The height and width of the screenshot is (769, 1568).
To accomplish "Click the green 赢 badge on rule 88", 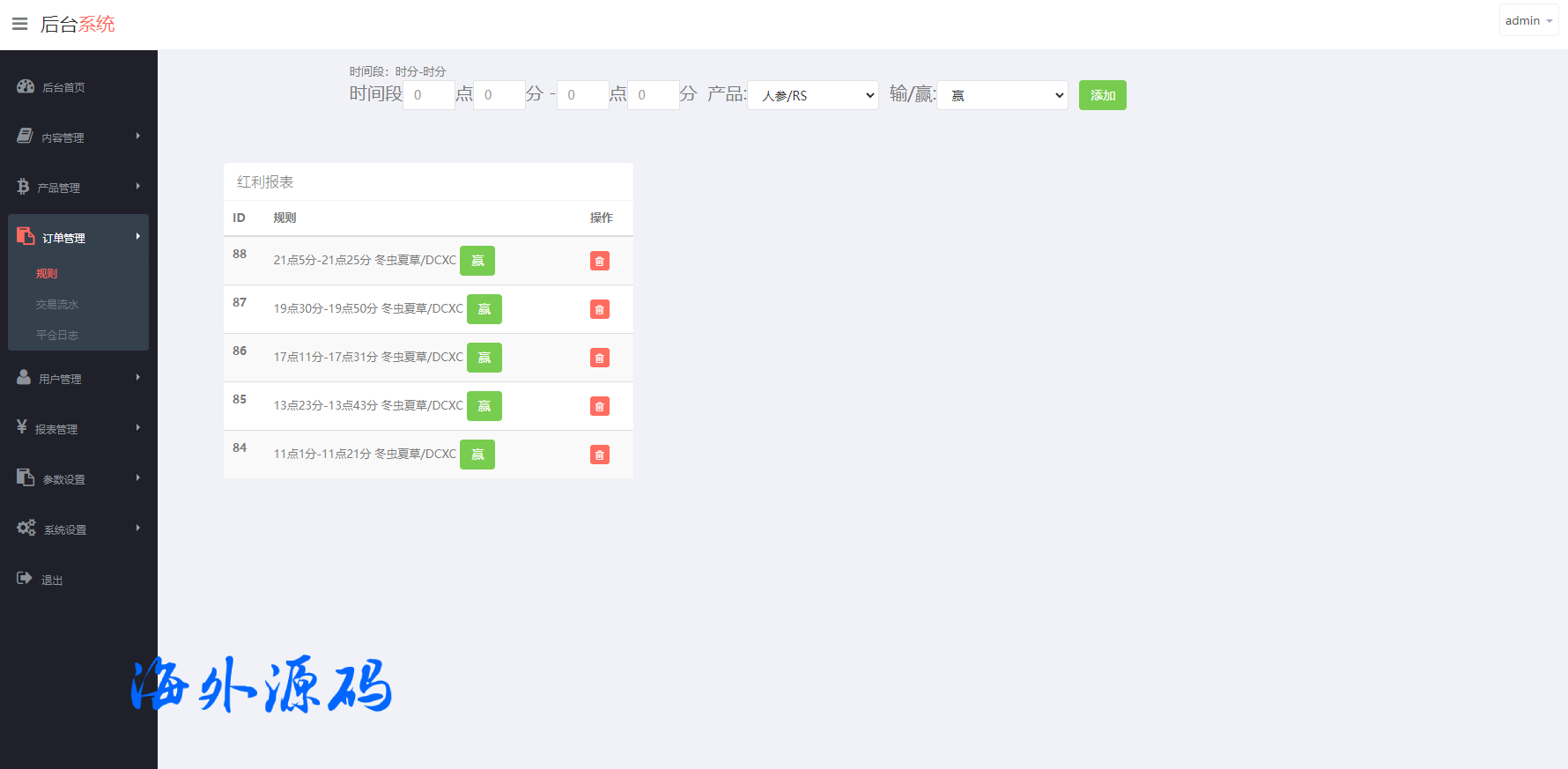I will coord(477,261).
